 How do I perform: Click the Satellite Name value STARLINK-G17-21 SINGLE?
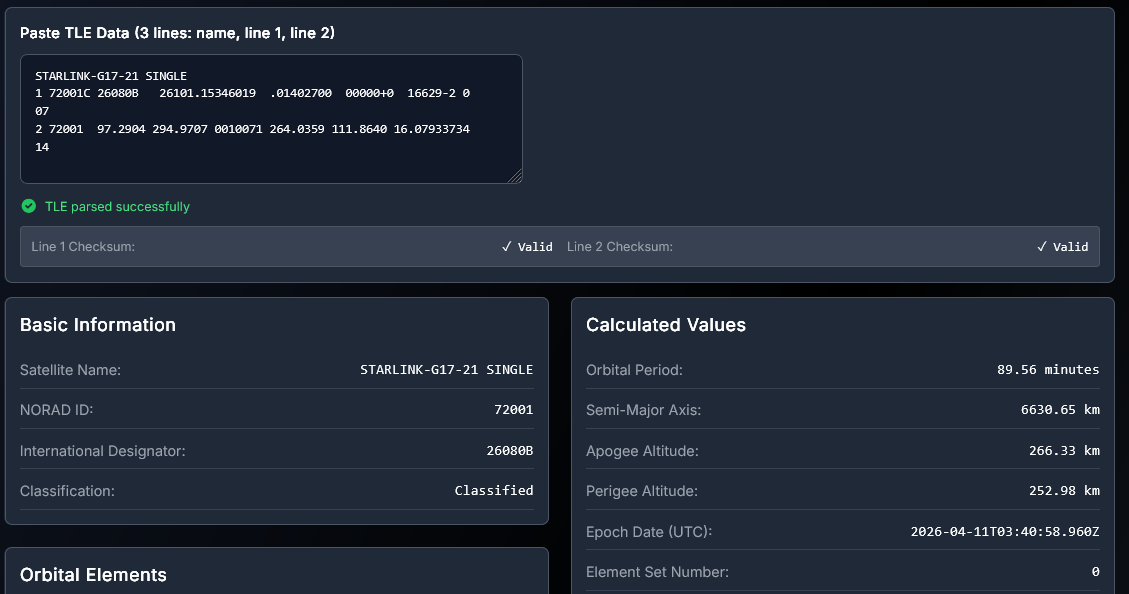click(446, 370)
